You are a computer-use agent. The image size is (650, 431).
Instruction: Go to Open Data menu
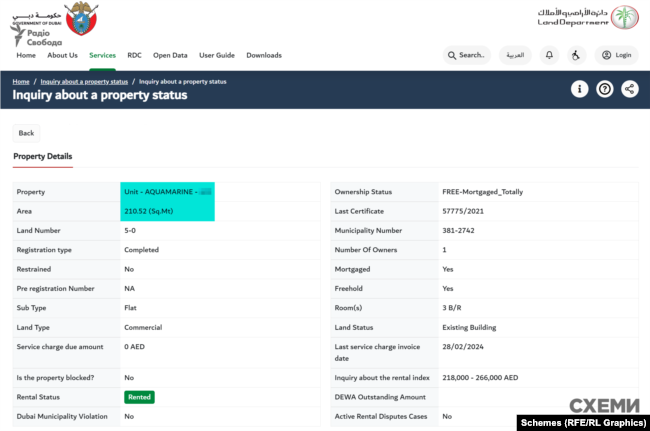point(170,55)
